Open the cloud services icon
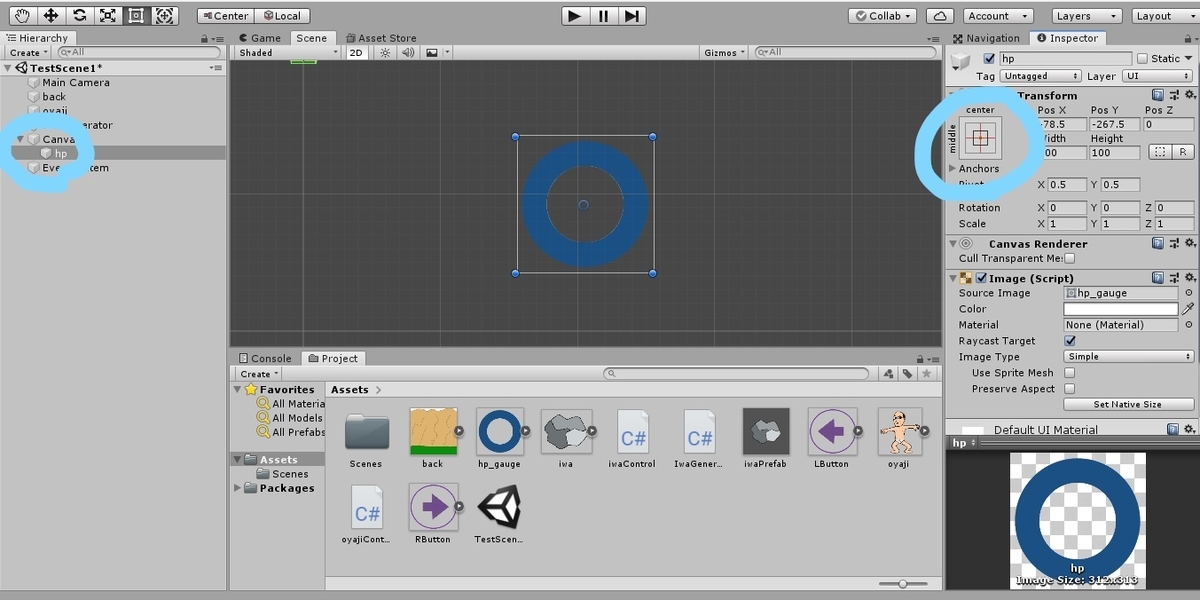 tap(939, 16)
